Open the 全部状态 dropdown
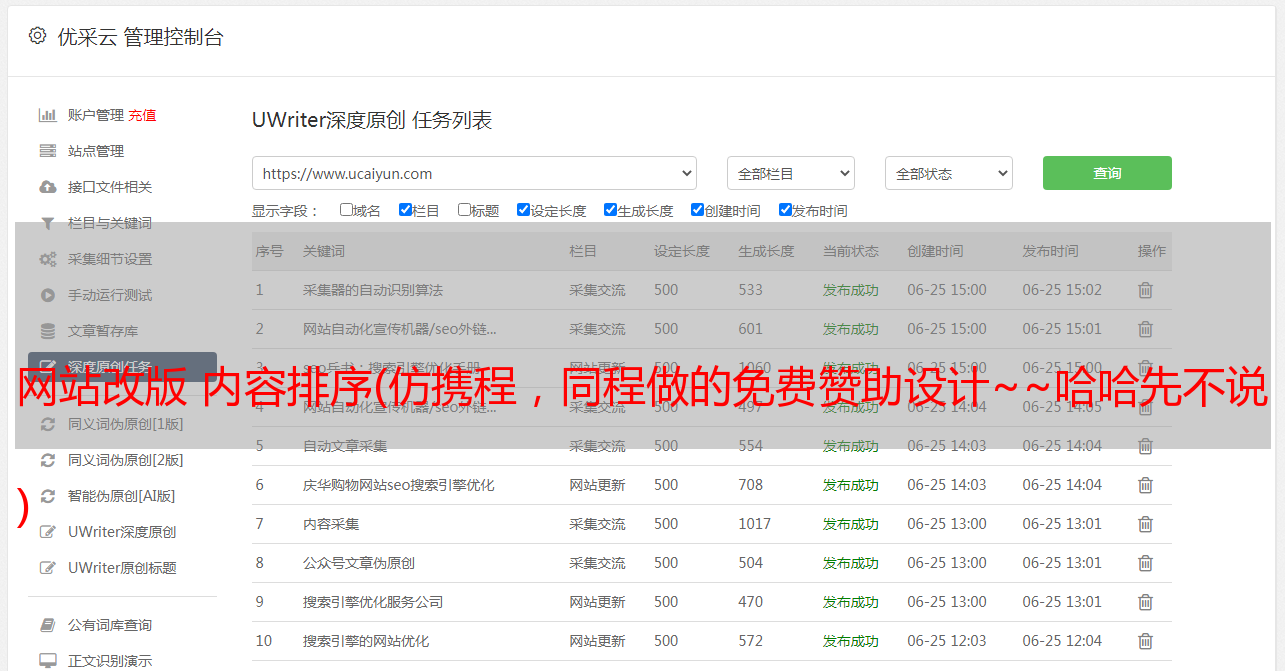Image resolution: width=1285 pixels, height=671 pixels. click(x=949, y=173)
